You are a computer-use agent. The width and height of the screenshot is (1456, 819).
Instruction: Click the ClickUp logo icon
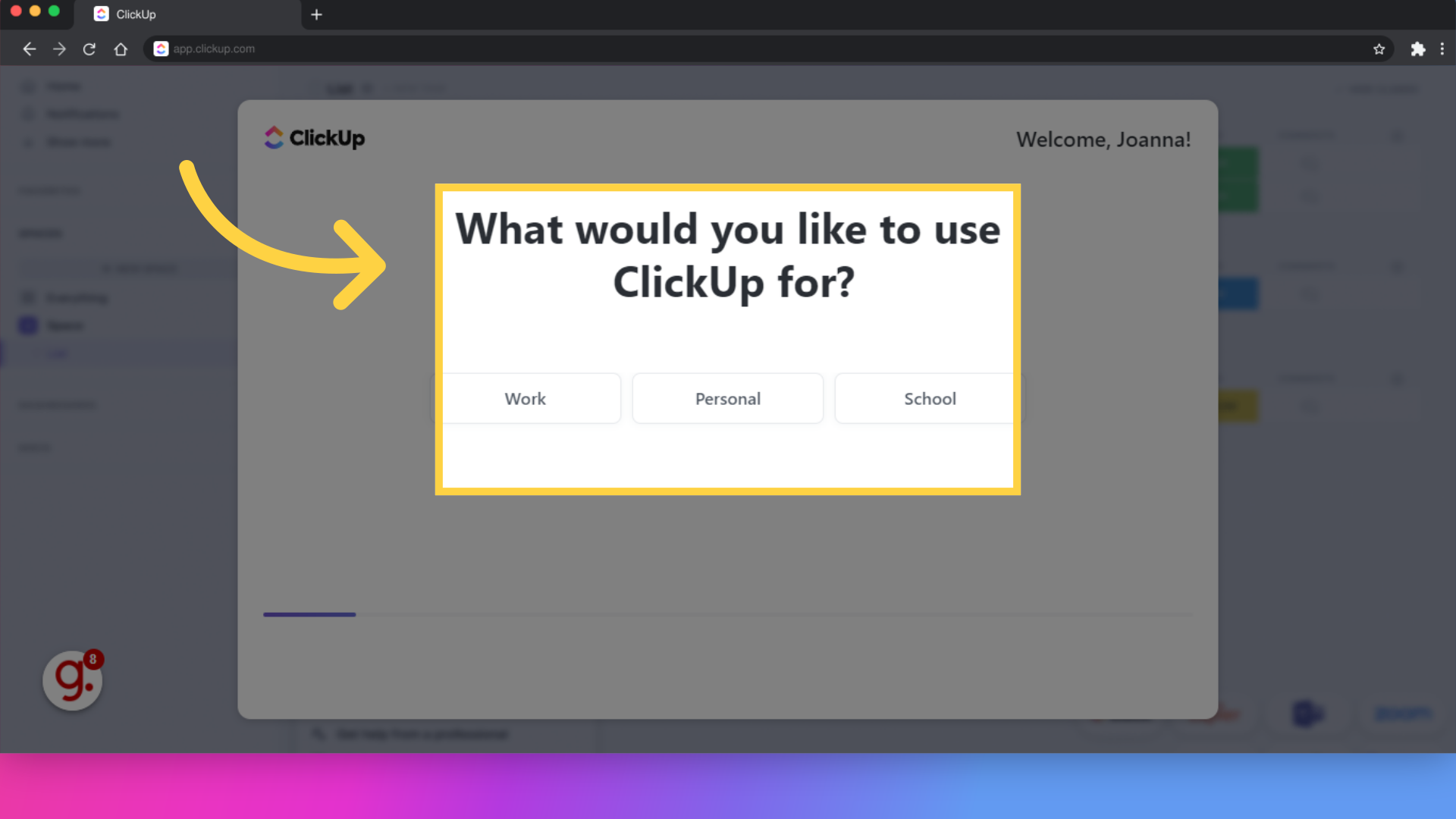pos(273,137)
